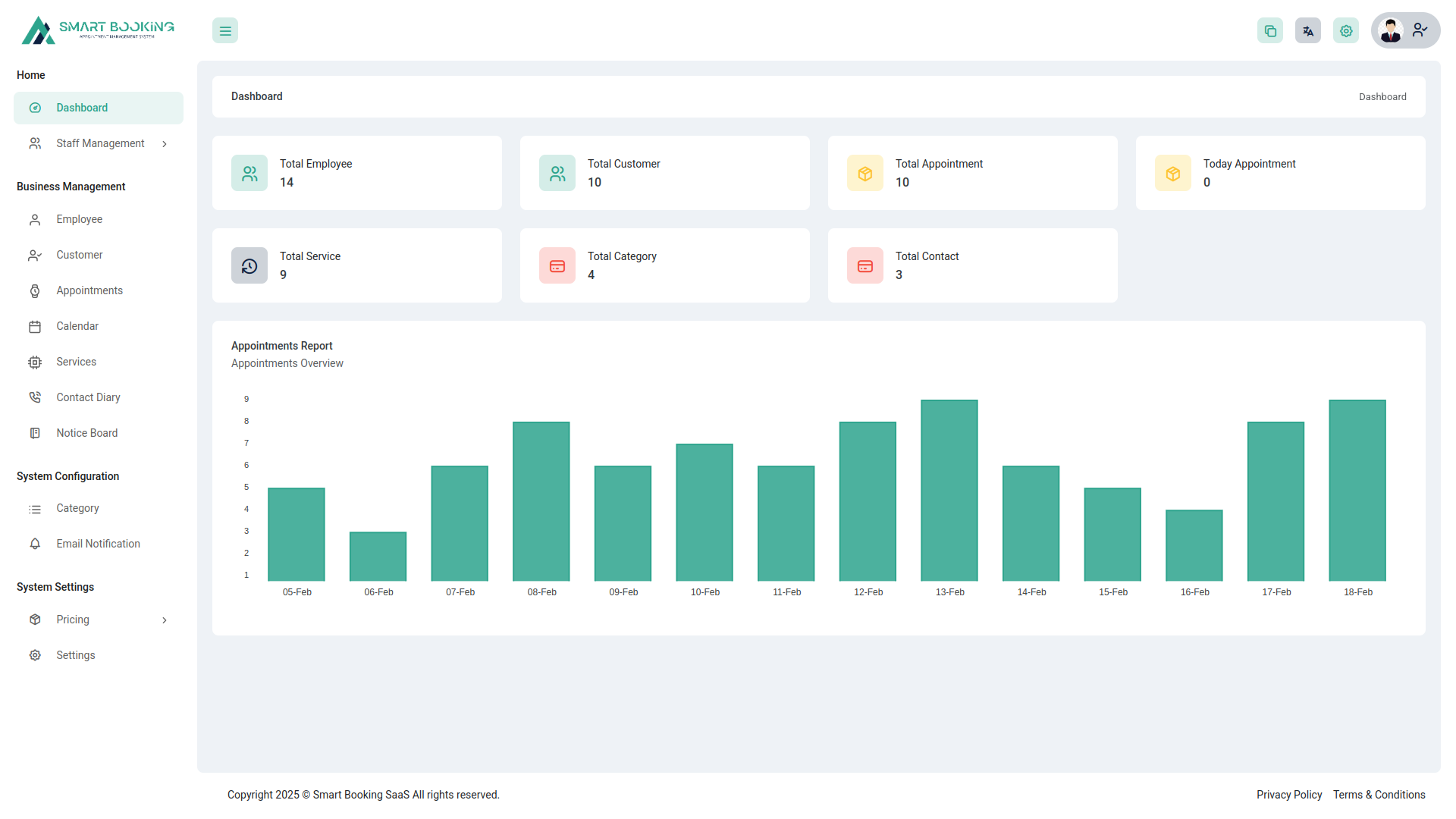
Task: Open the theme settings gear in the header
Action: point(1345,30)
